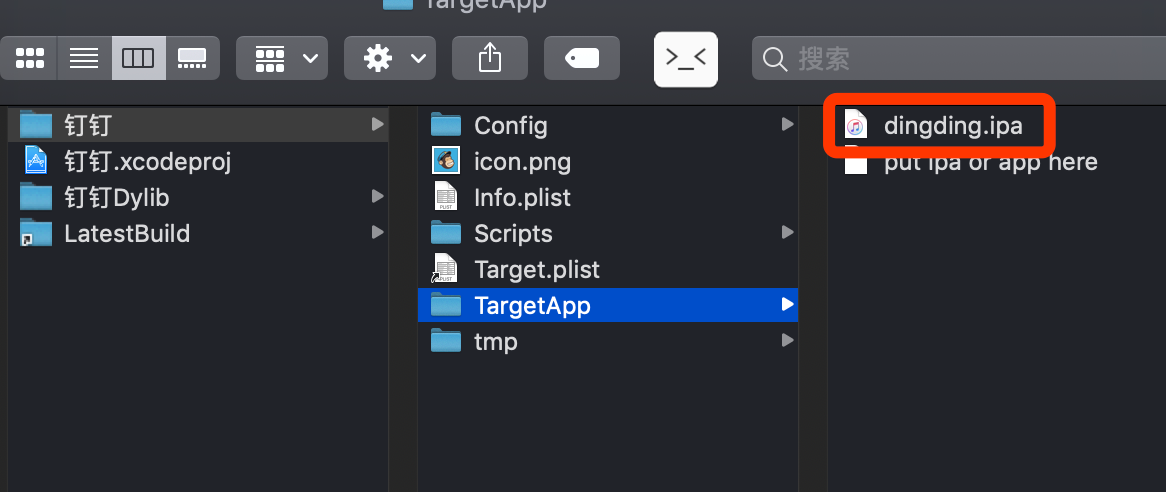Select the 'put ipa or app here' file icon

[856, 162]
